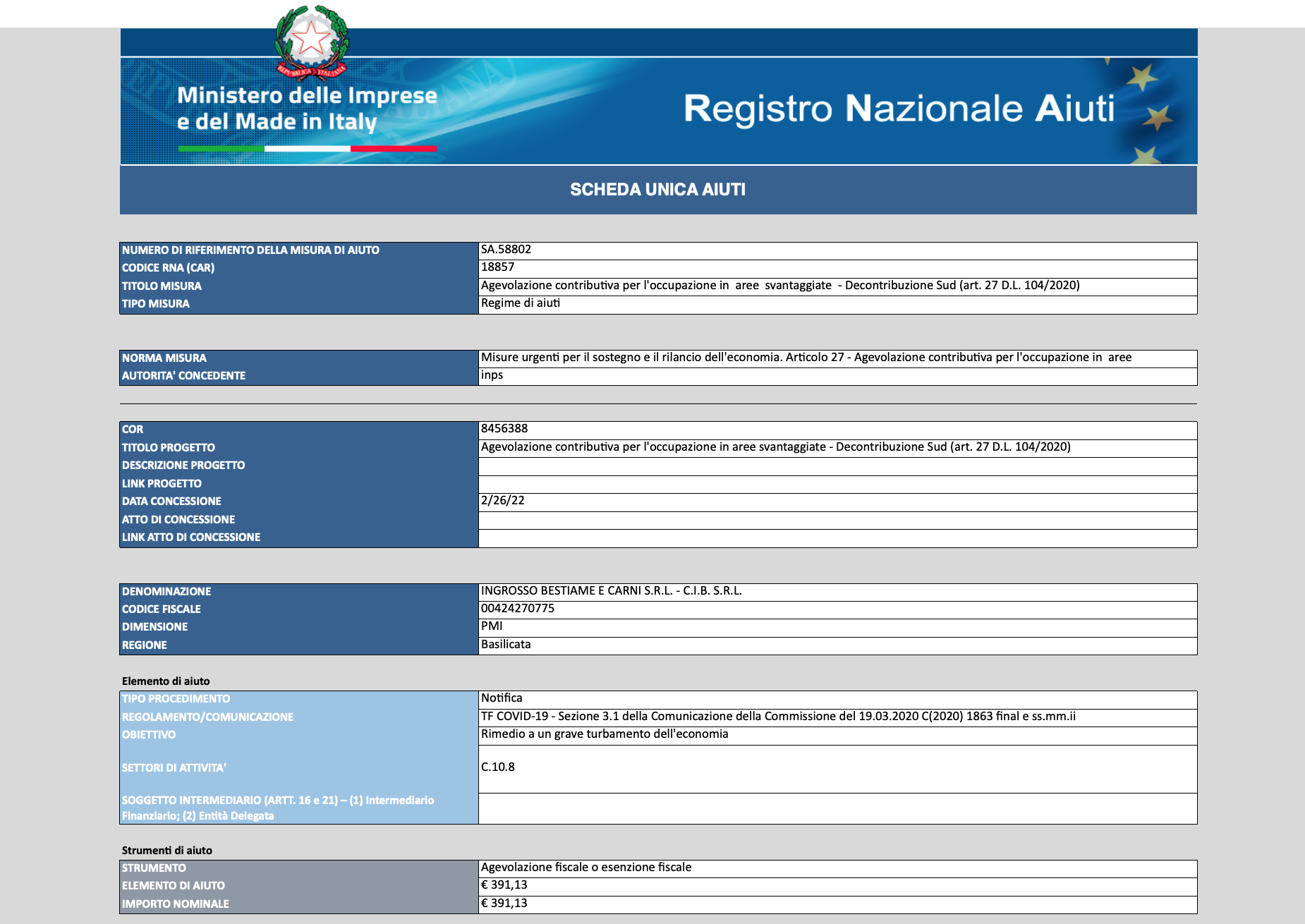This screenshot has height=924, width=1305.
Task: Click the TITOLO MISURA label cell
Action: pos(299,286)
